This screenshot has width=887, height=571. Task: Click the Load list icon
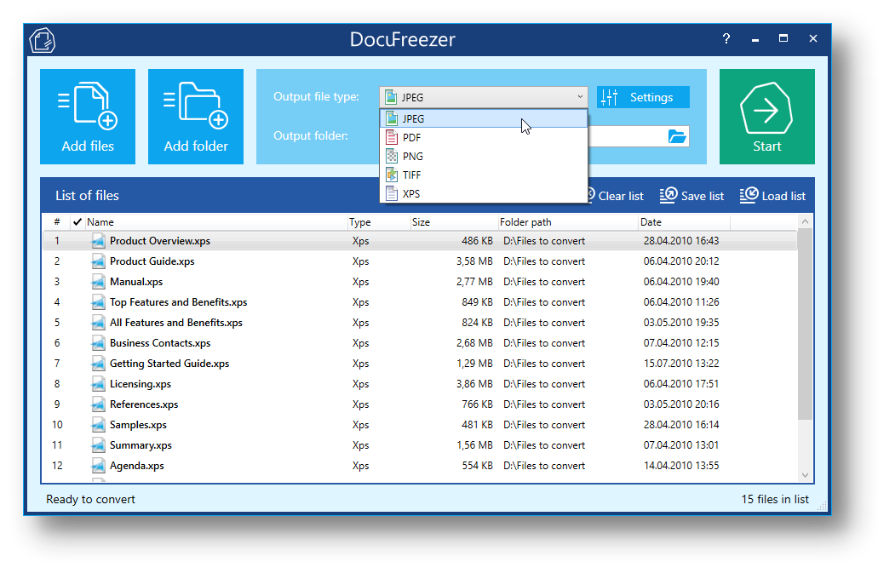[772, 196]
